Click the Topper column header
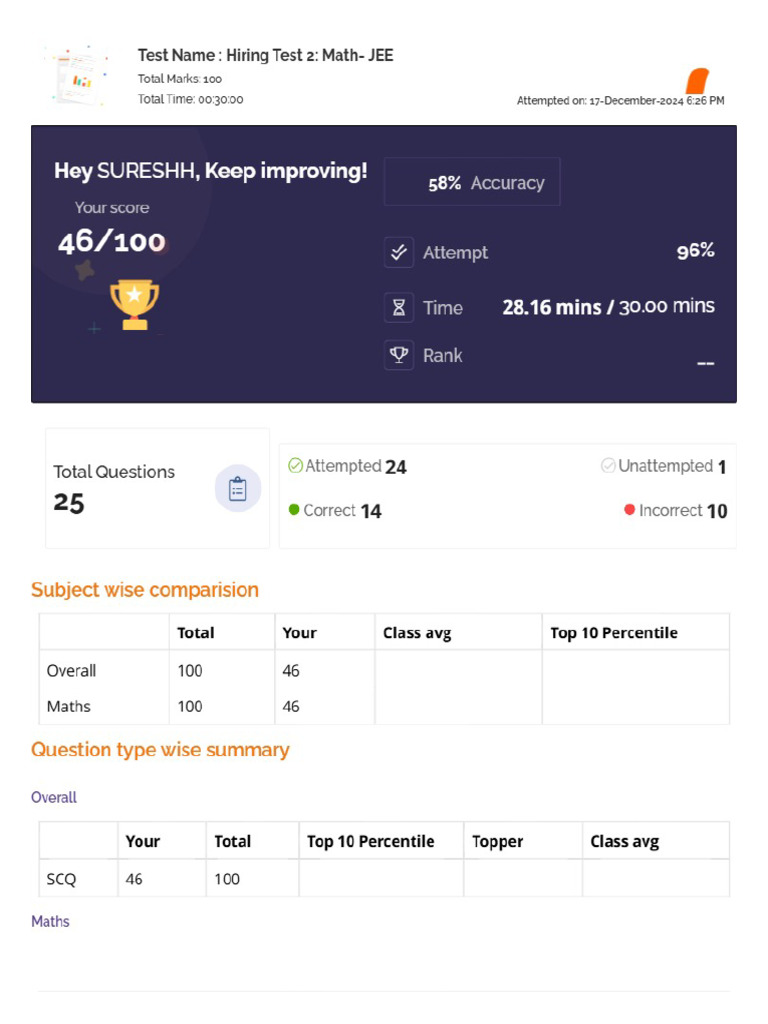This screenshot has height=1024, width=768. point(498,842)
